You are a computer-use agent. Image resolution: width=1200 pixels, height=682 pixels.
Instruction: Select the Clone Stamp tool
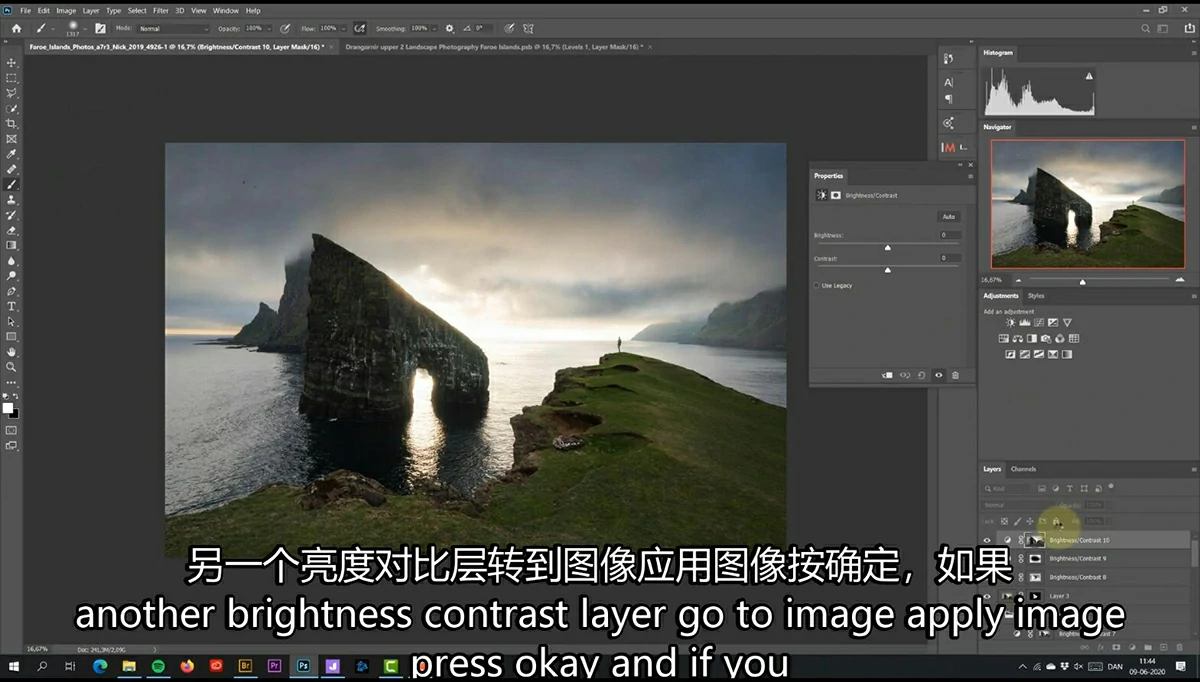pyautogui.click(x=12, y=200)
